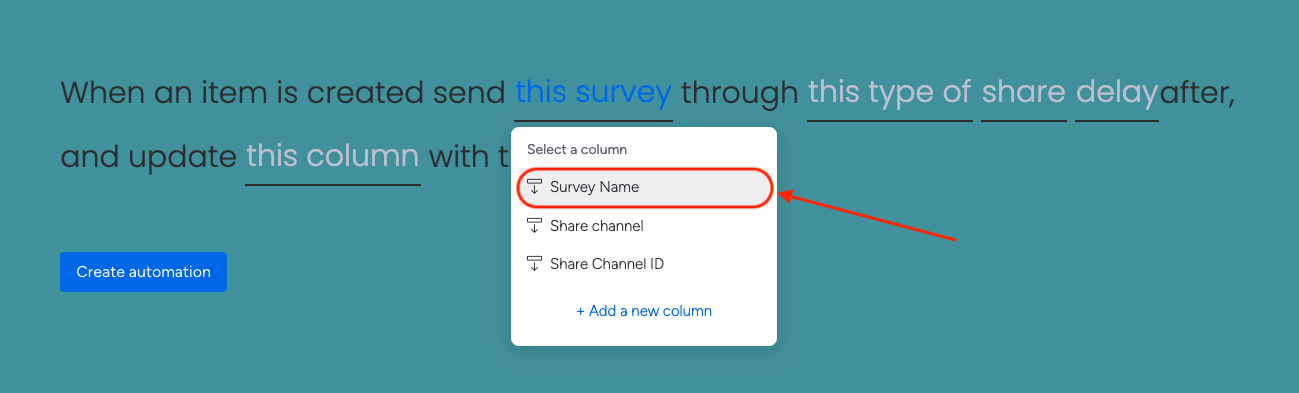Image resolution: width=1299 pixels, height=393 pixels.
Task: Select the Survey Name column option
Action: tap(644, 187)
